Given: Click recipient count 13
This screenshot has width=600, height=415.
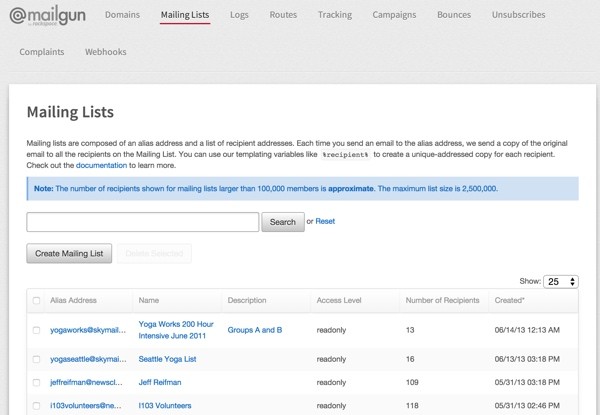Looking at the screenshot, I should pos(410,330).
